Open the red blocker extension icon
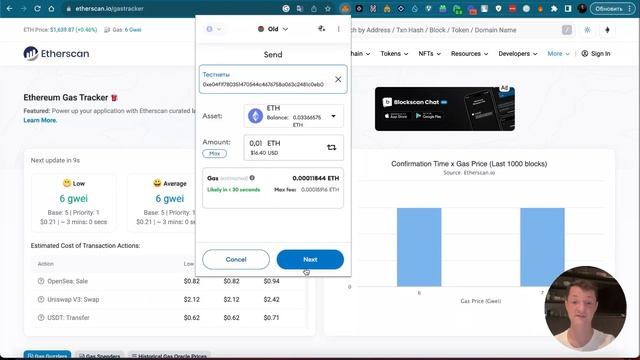 [x=512, y=8]
